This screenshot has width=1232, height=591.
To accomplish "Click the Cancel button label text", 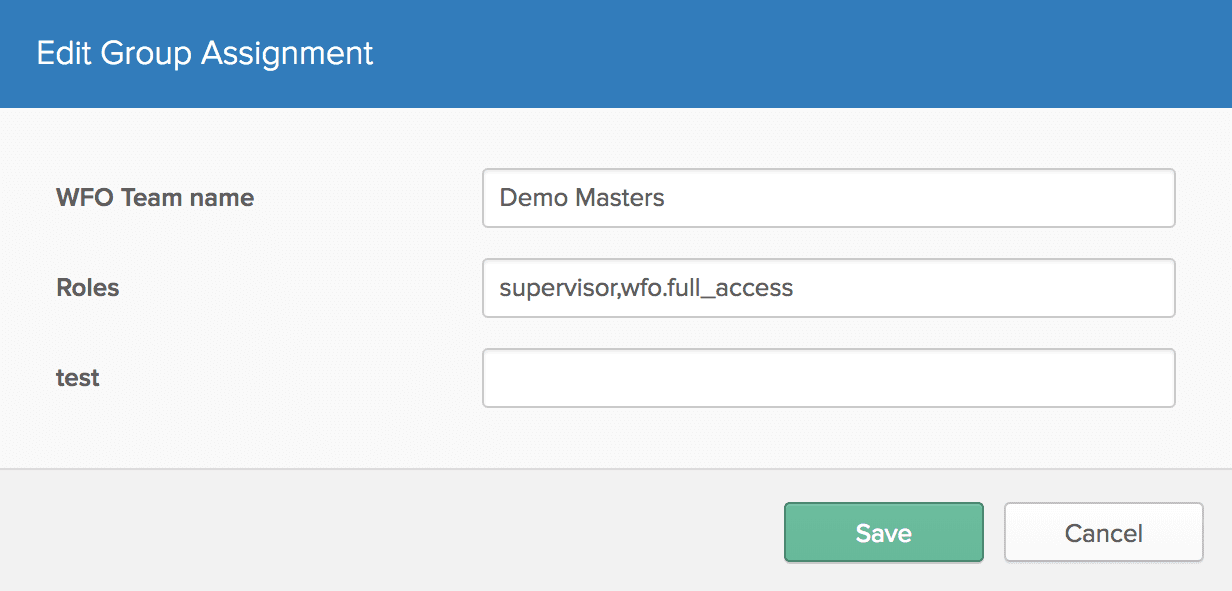I will (1102, 532).
